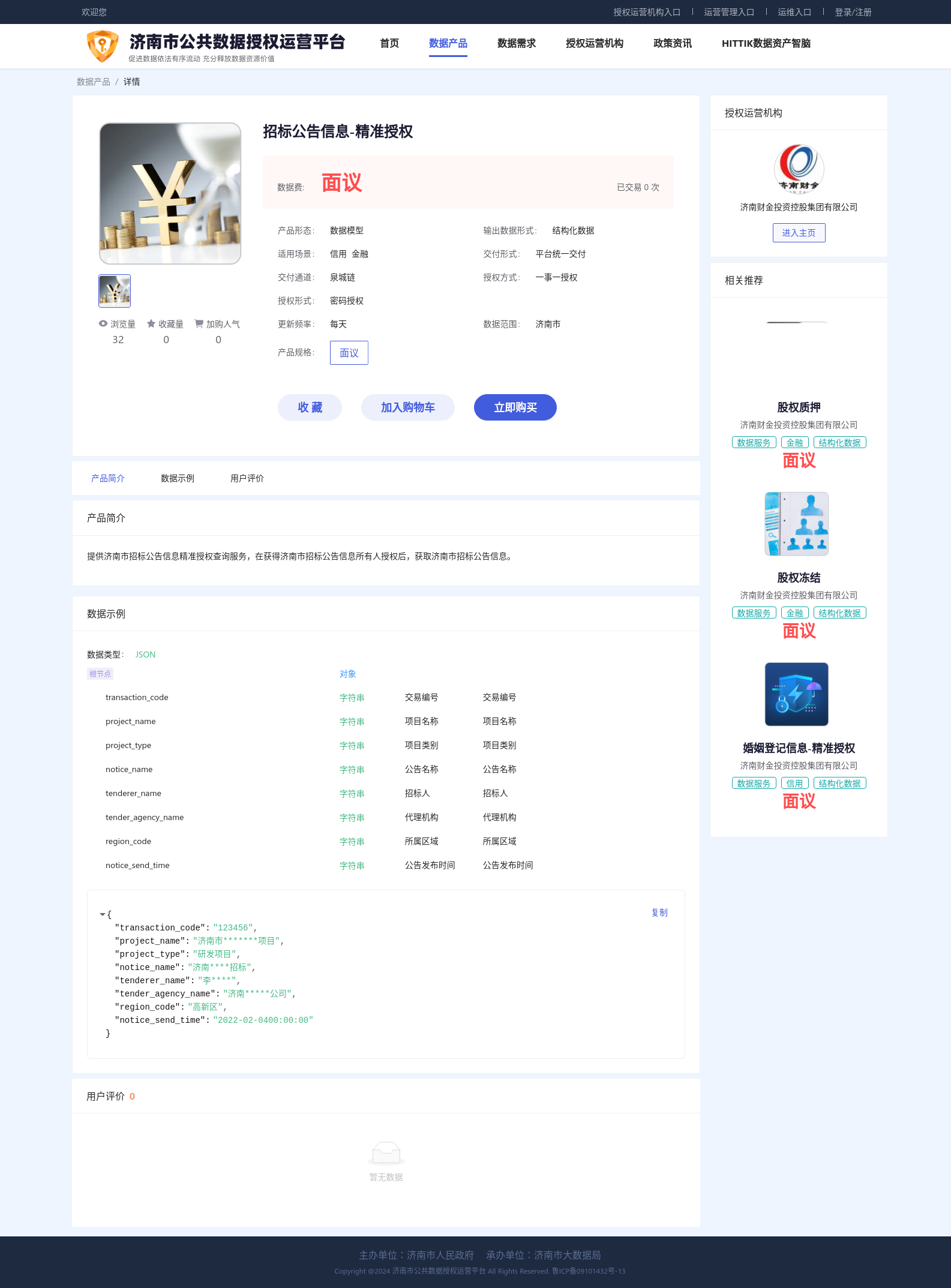Open the 运营管理入口 top link
The height and width of the screenshot is (1288, 951).
coord(729,12)
